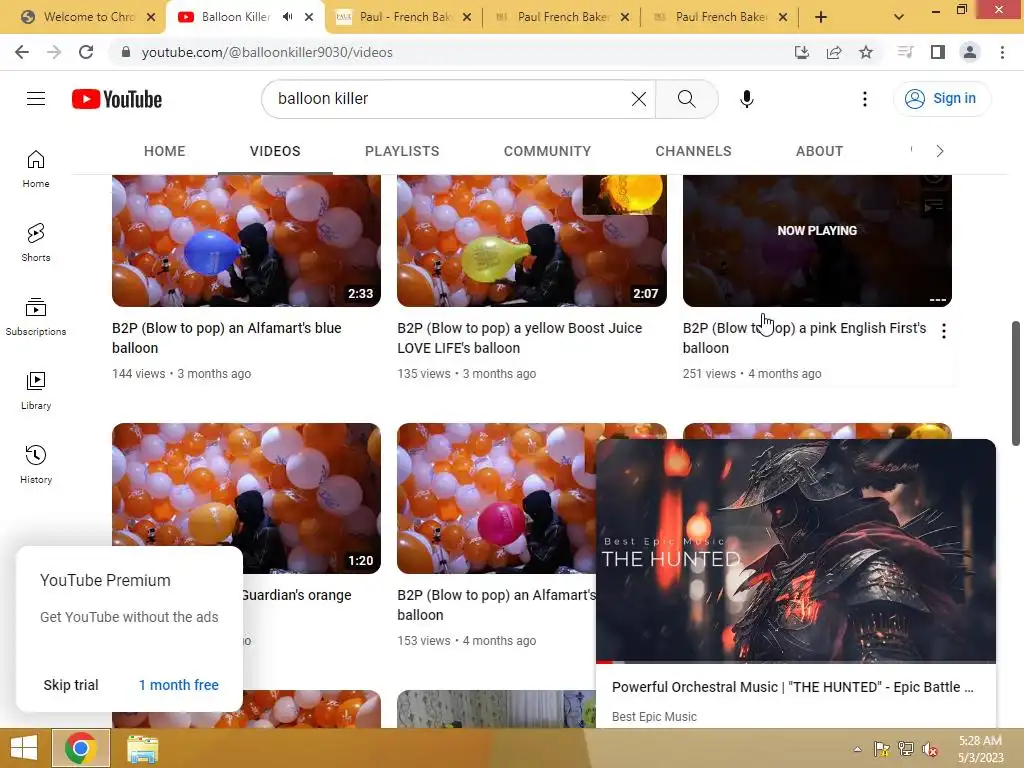Click the install app icon in address bar
Image resolution: width=1024 pixels, height=768 pixels.
[x=802, y=52]
